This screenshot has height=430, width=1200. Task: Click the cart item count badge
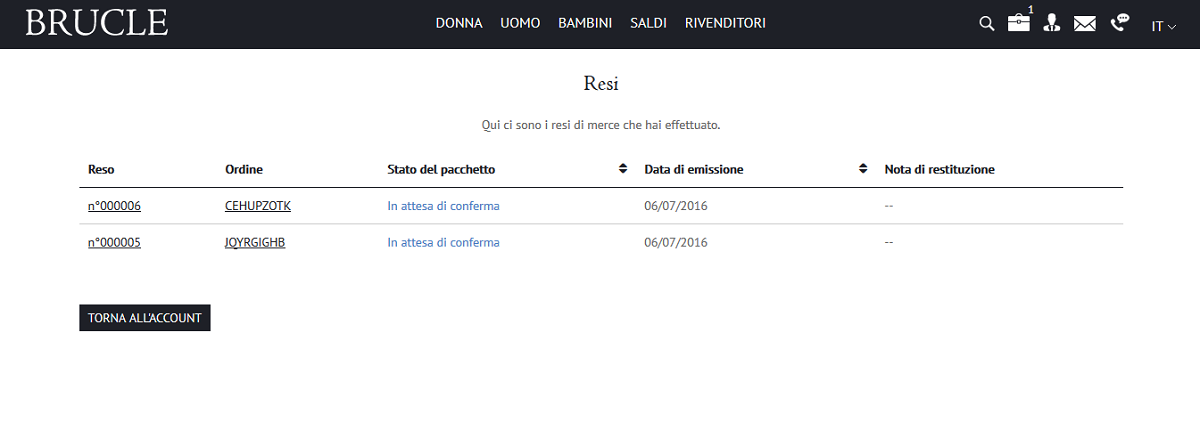[1030, 9]
